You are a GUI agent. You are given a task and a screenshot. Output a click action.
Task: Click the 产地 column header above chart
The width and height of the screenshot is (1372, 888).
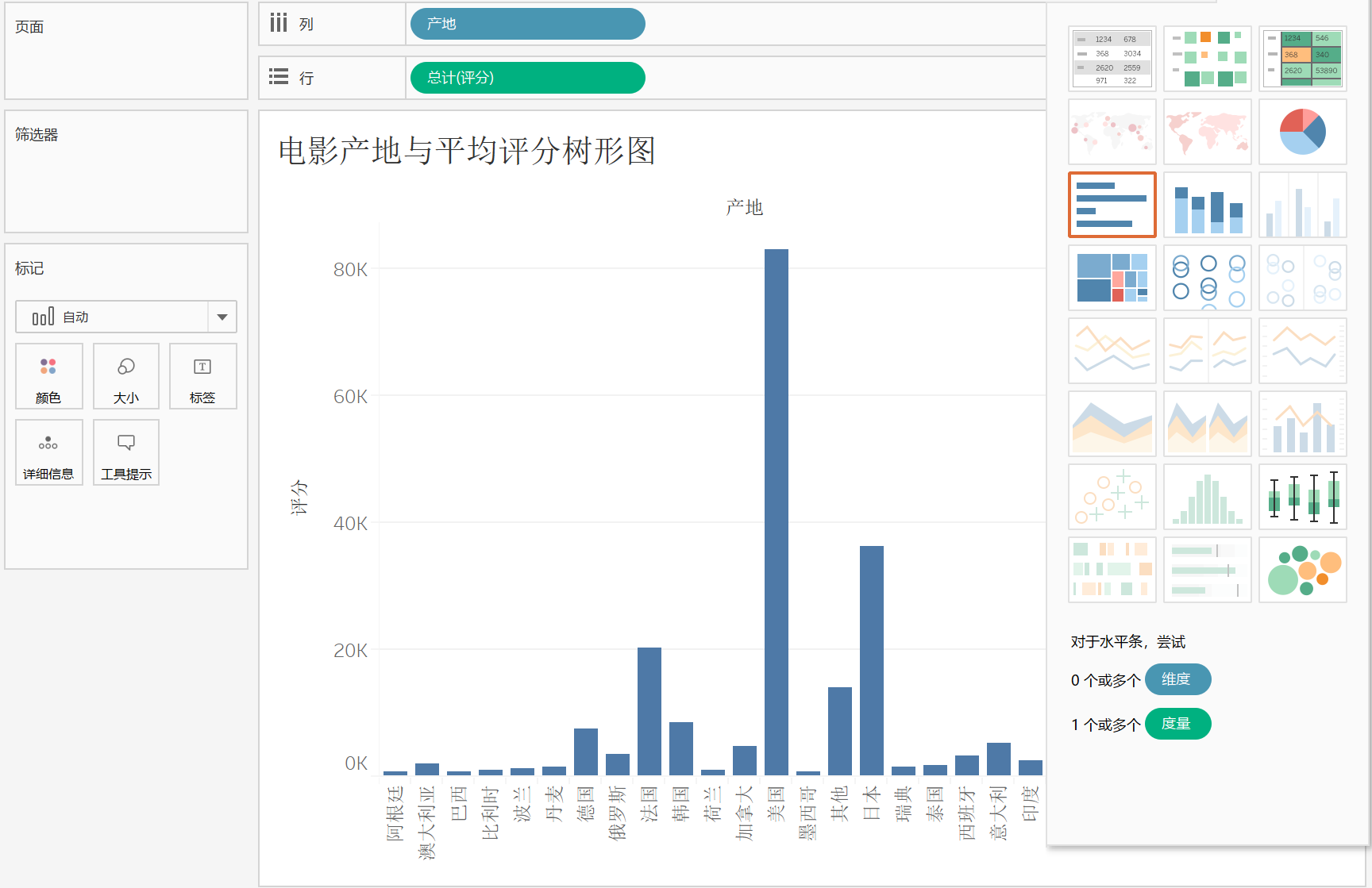coord(744,208)
